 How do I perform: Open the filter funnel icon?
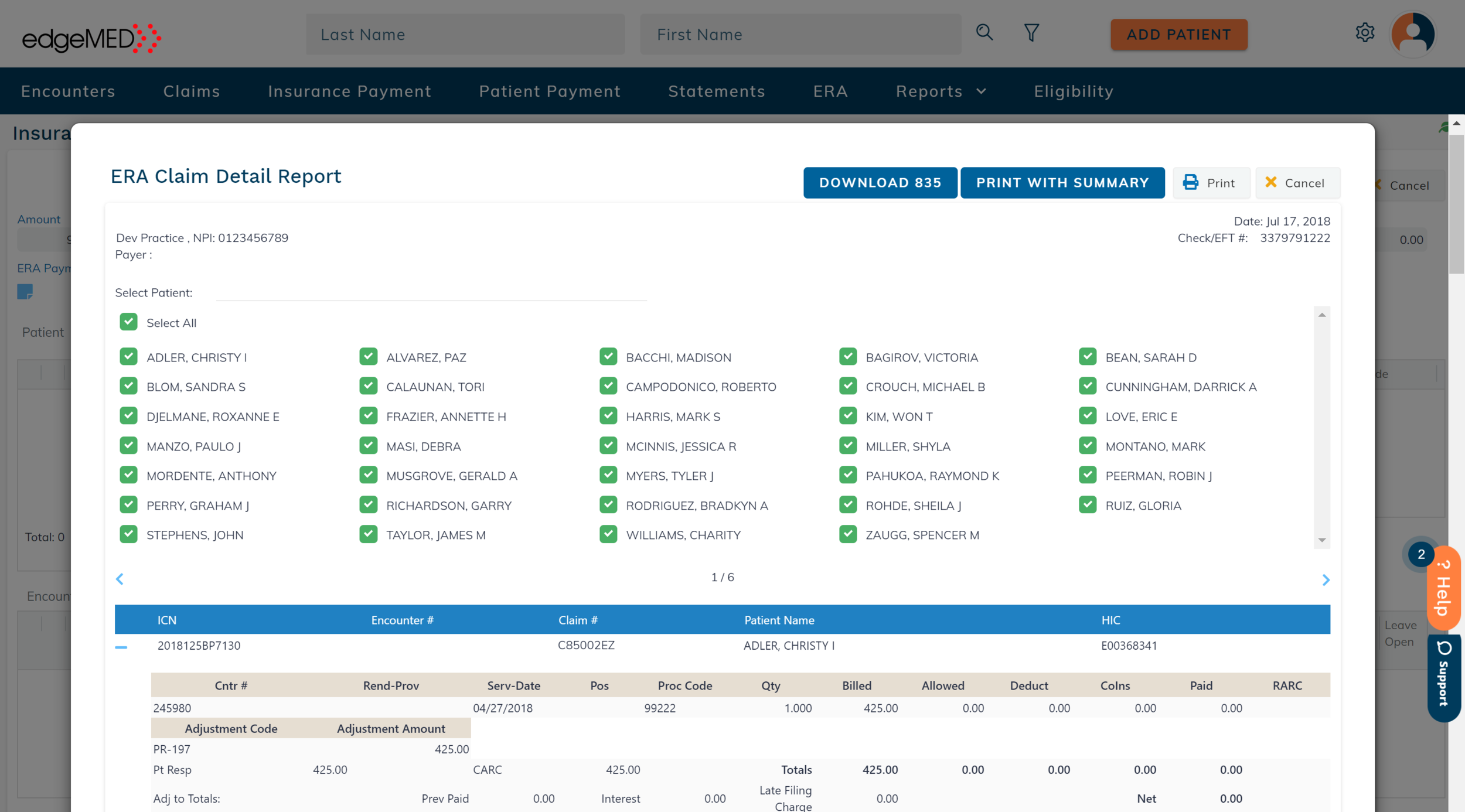tap(1031, 33)
